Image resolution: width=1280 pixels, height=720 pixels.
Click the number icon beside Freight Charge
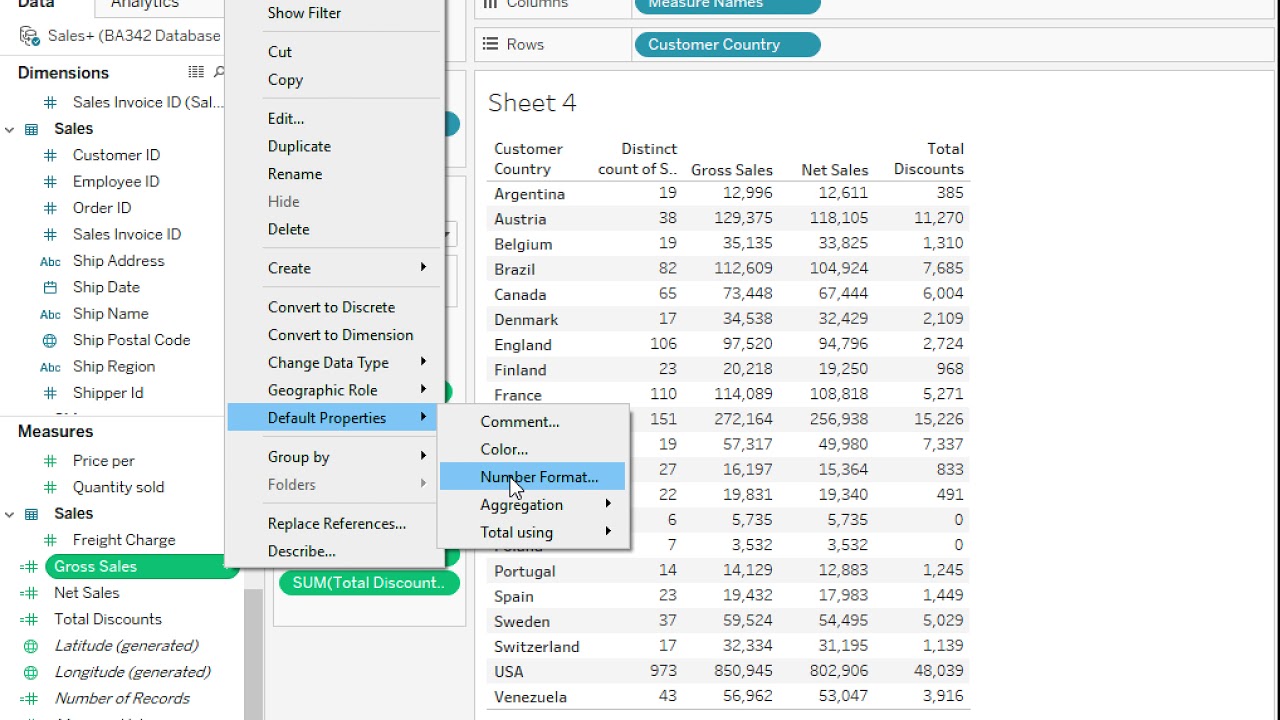[50, 540]
